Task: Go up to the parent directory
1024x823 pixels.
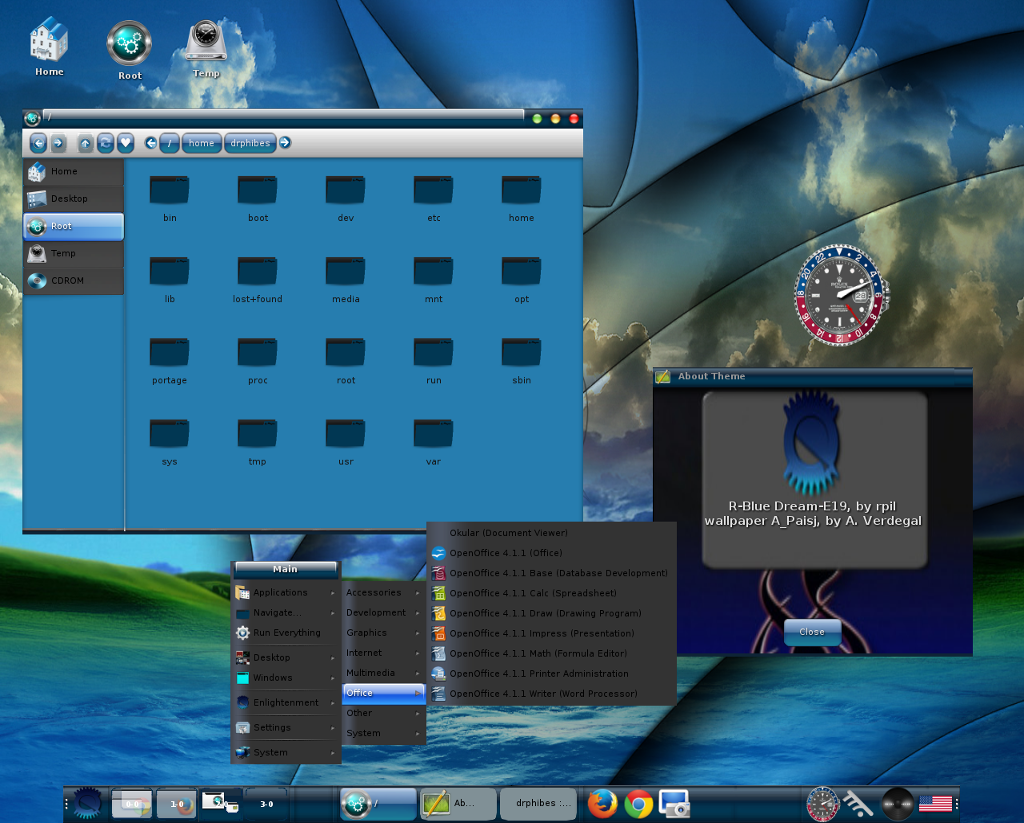Action: click(x=85, y=143)
